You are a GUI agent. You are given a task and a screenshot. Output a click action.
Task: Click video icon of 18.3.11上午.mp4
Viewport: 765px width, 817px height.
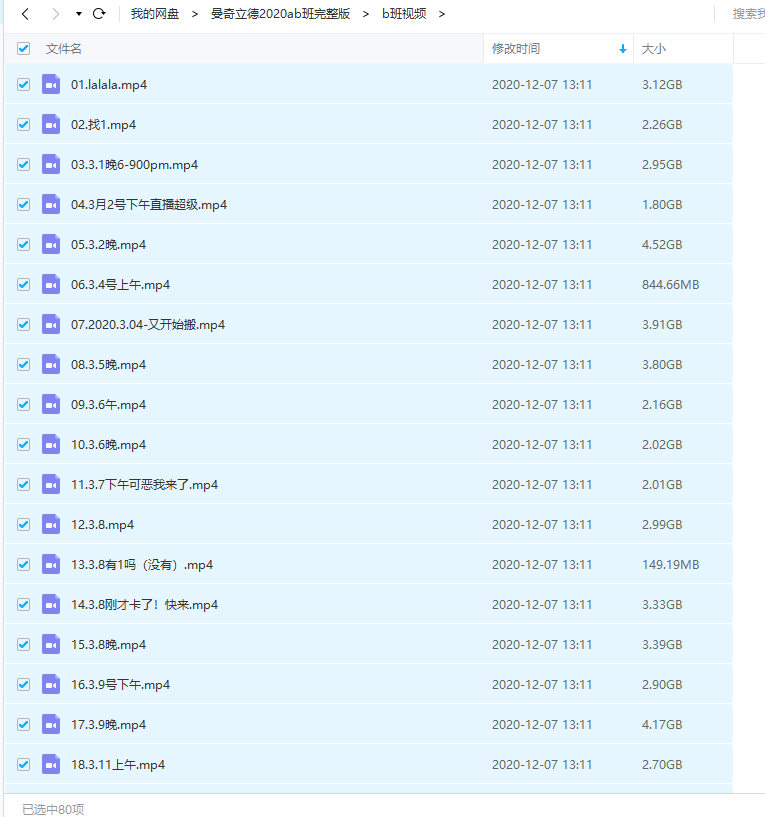51,764
